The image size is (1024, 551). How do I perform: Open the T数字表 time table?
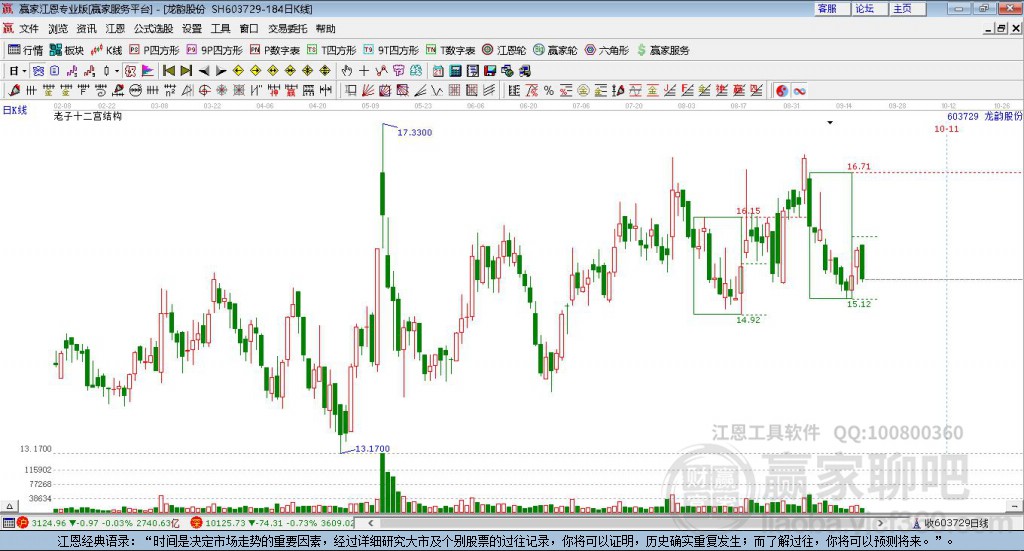tap(451, 50)
